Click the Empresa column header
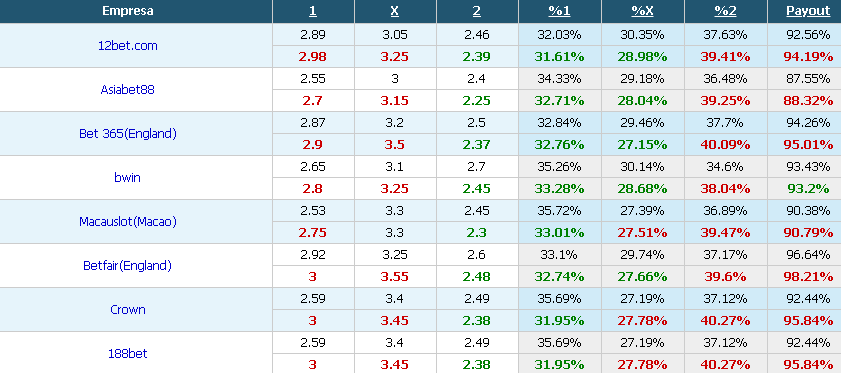The width and height of the screenshot is (841, 373). tap(128, 11)
